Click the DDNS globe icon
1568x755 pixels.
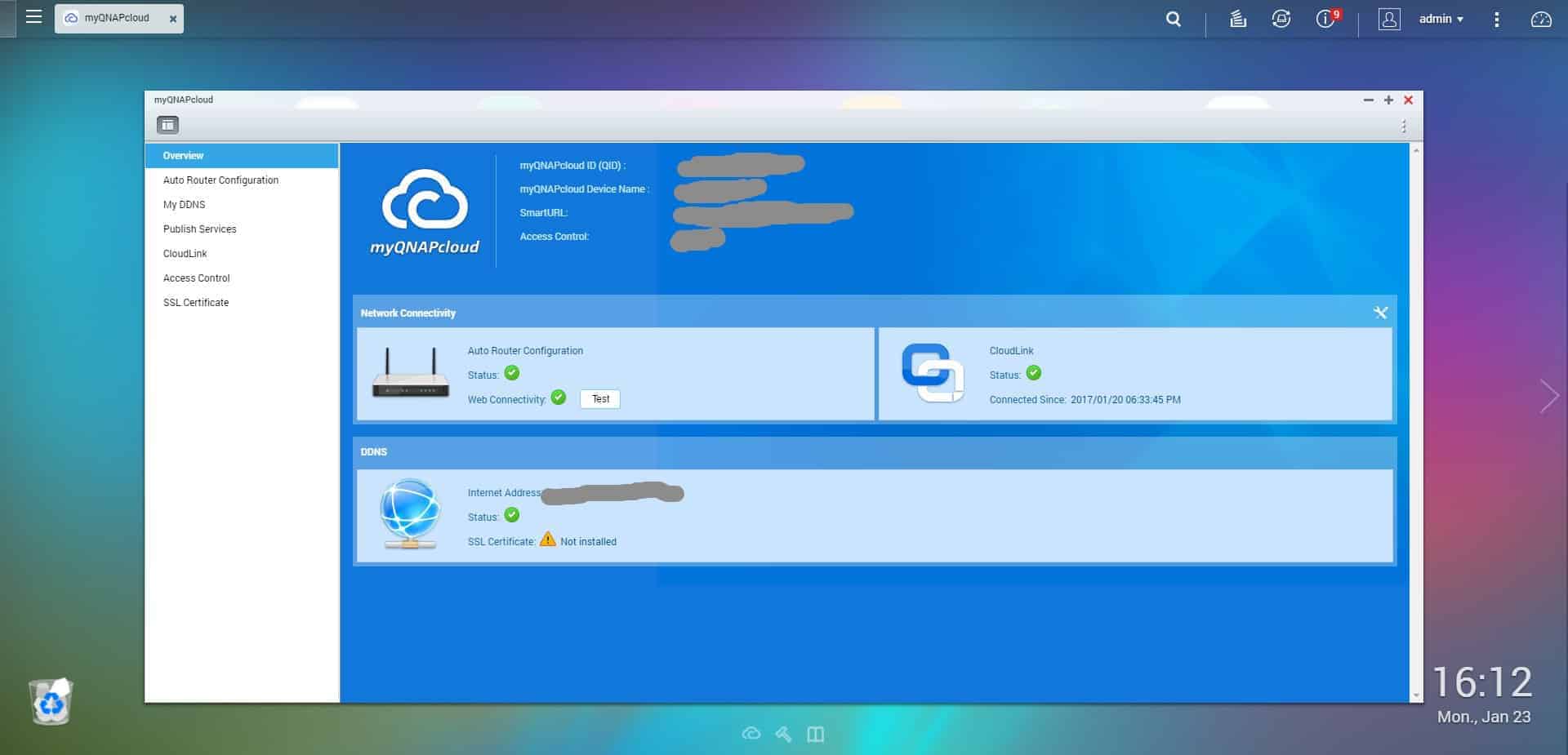pyautogui.click(x=410, y=513)
